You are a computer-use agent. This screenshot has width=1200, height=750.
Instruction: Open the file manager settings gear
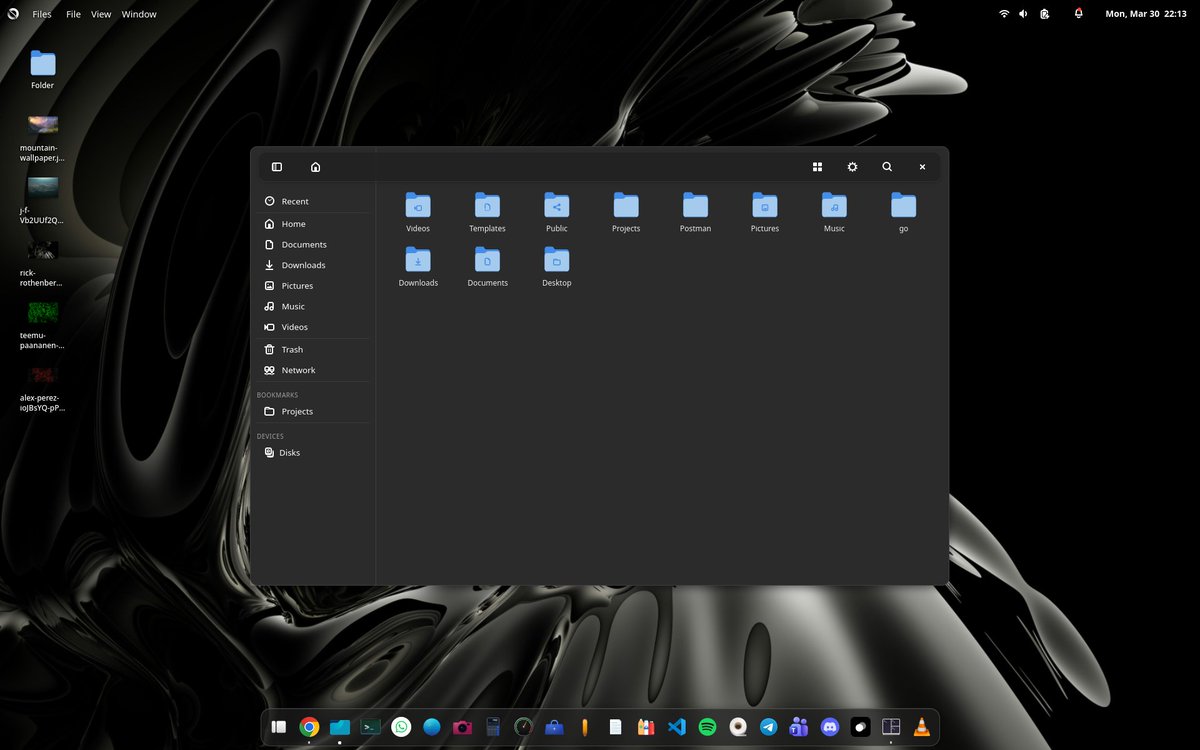pyautogui.click(x=851, y=166)
